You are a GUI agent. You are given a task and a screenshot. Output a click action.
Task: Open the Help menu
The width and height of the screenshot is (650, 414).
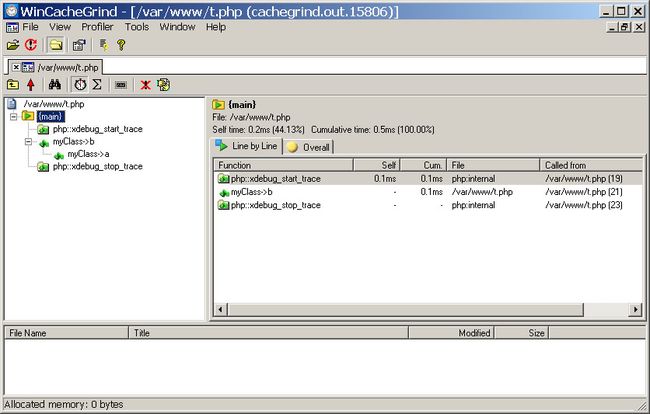(x=216, y=27)
